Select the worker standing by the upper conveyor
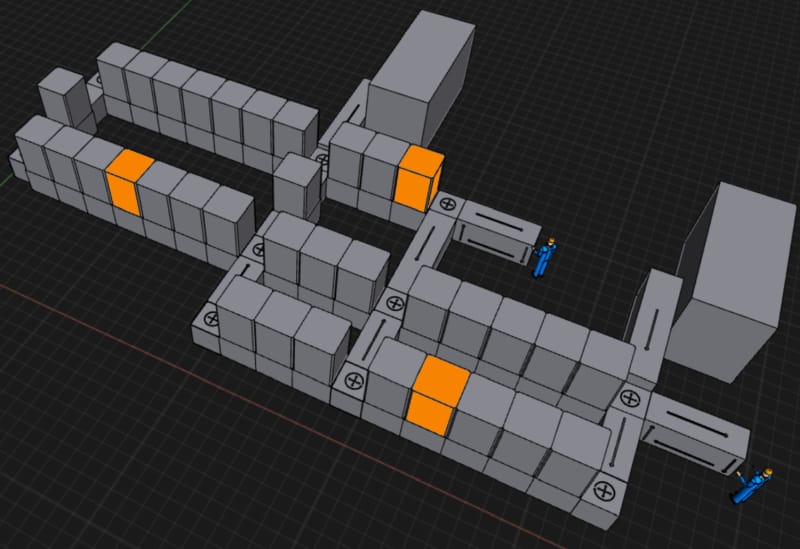This screenshot has width=800, height=549. (544, 257)
